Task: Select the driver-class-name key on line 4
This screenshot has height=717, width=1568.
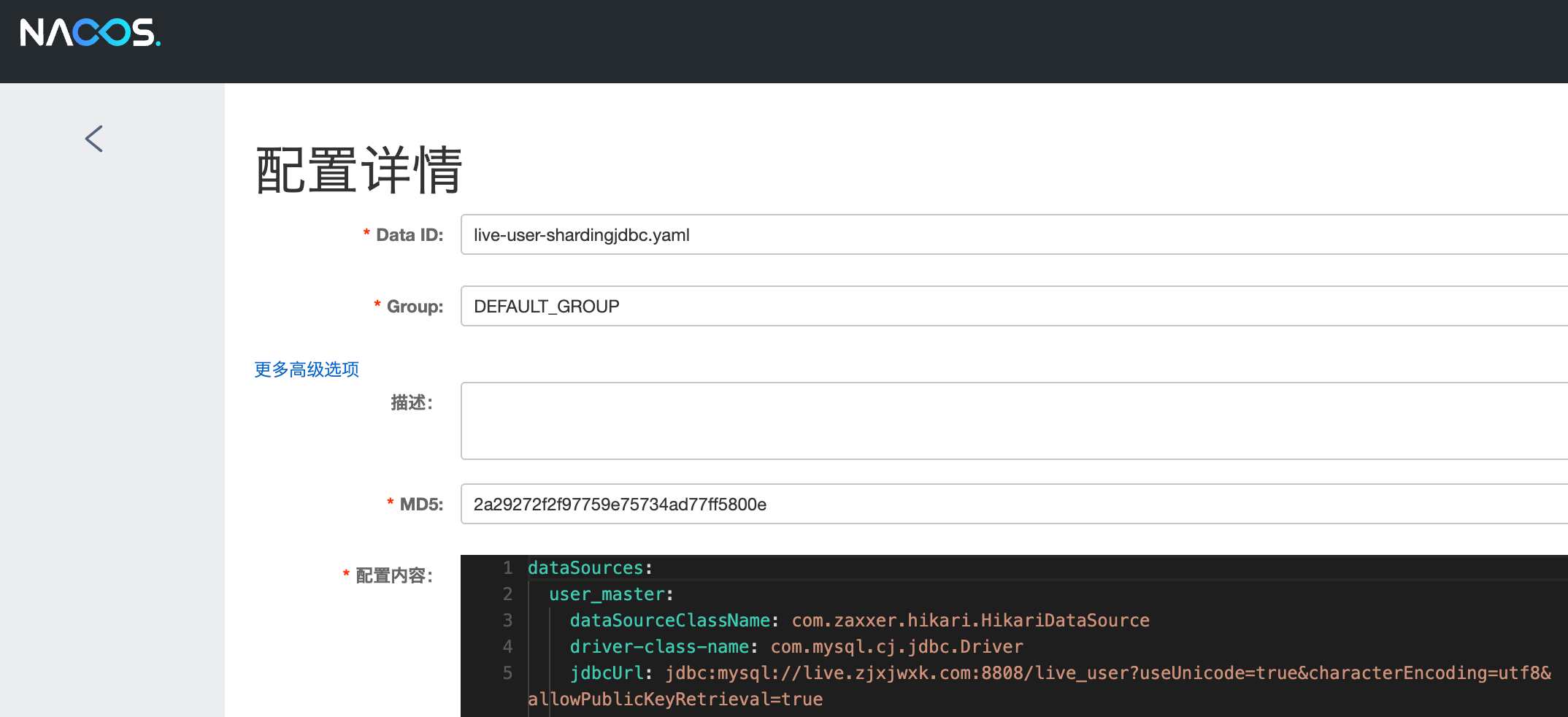Action: point(659,647)
